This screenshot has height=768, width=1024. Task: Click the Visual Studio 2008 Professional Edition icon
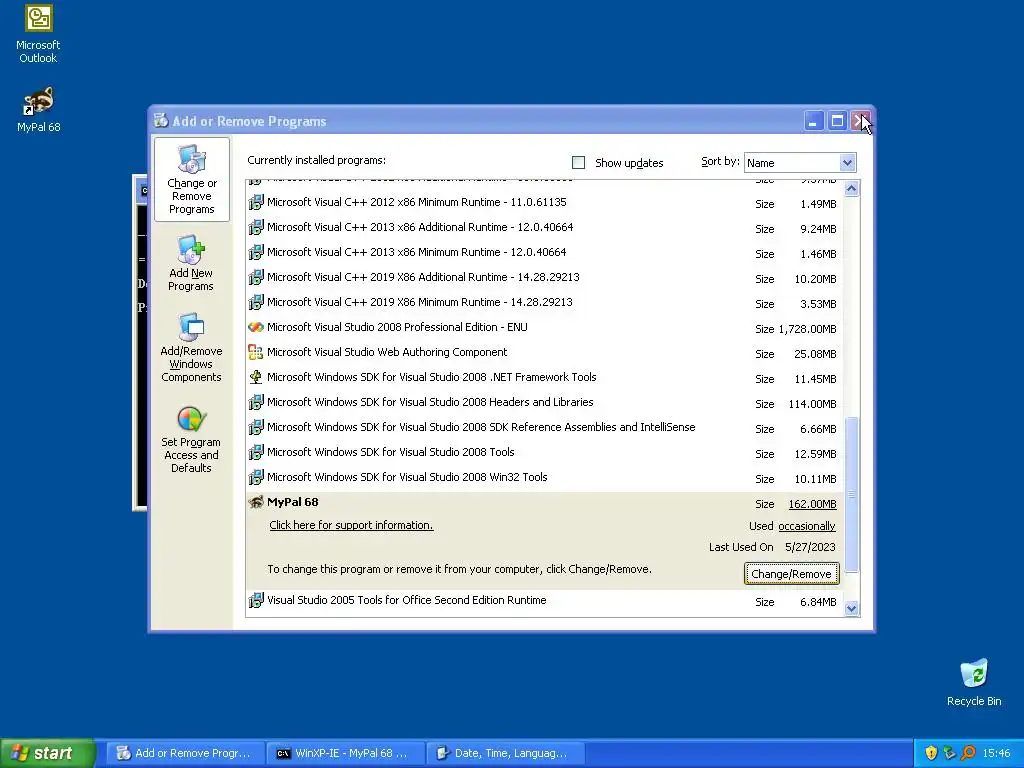(x=256, y=327)
